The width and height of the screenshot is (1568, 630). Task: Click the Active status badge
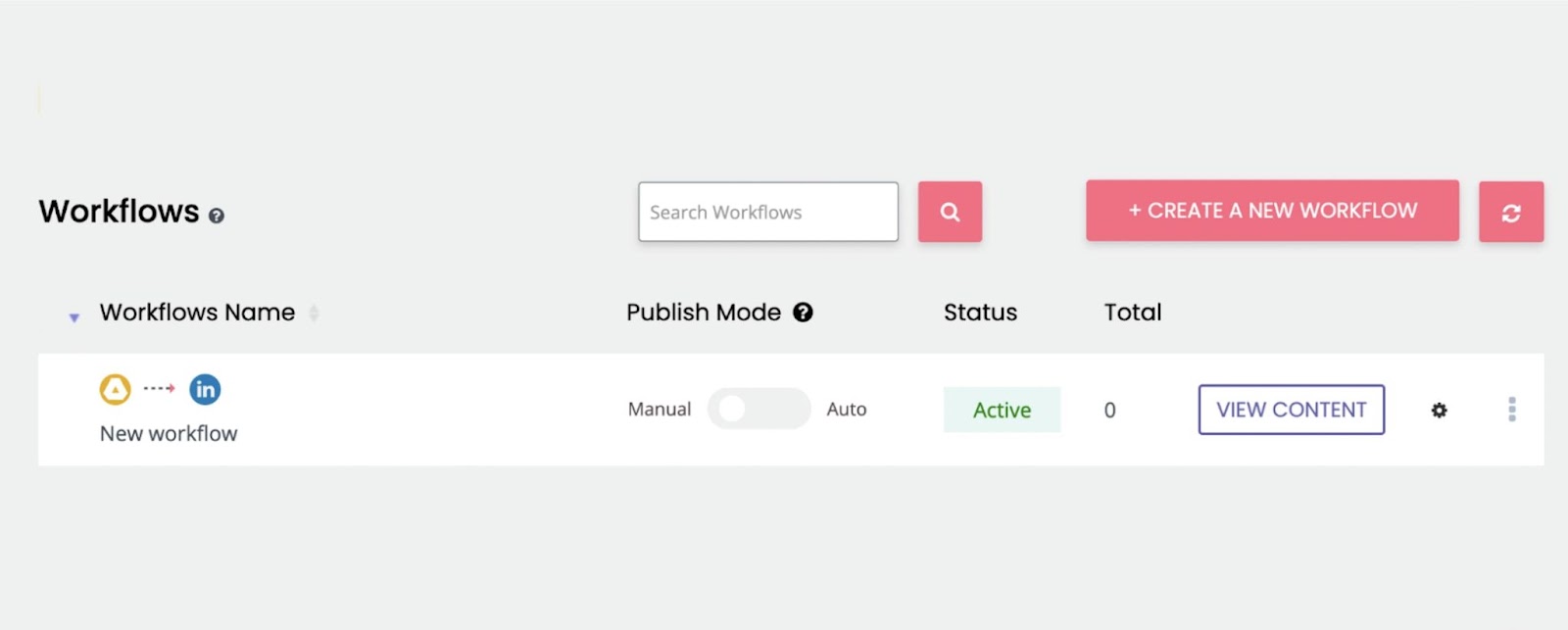click(x=1002, y=410)
